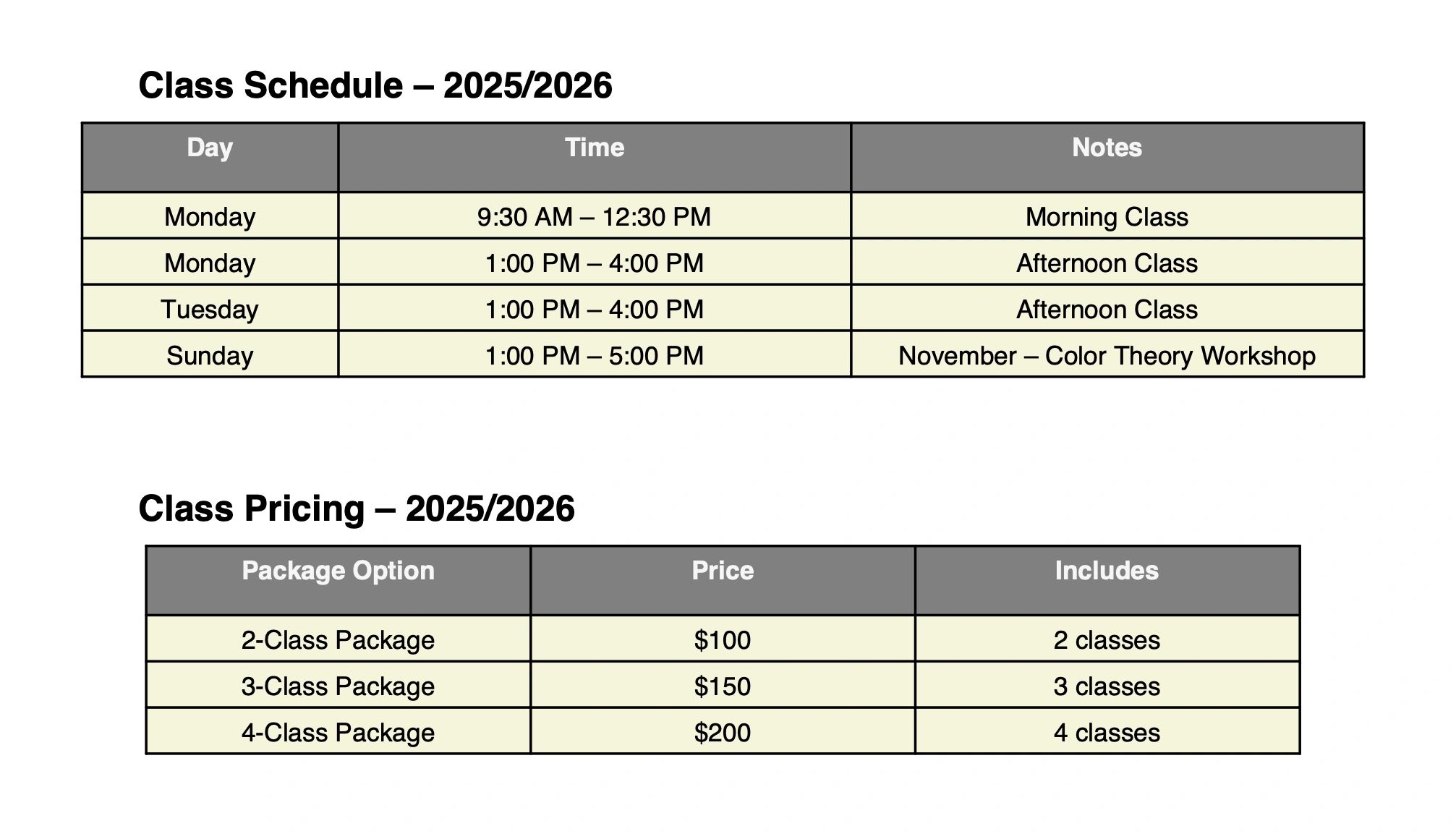Click the Class Pricing – 2025/2026 heading
The width and height of the screenshot is (1456, 834).
356,509
